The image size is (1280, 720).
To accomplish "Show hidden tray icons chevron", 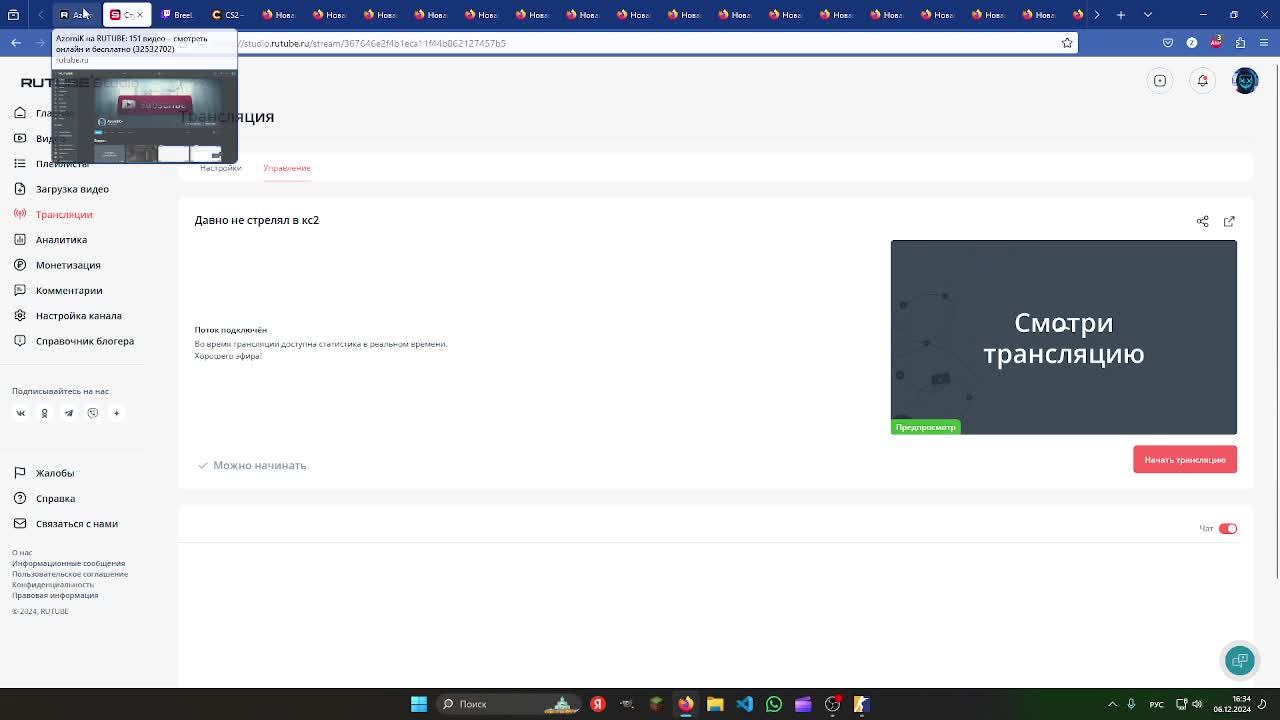I will pos(1112,704).
